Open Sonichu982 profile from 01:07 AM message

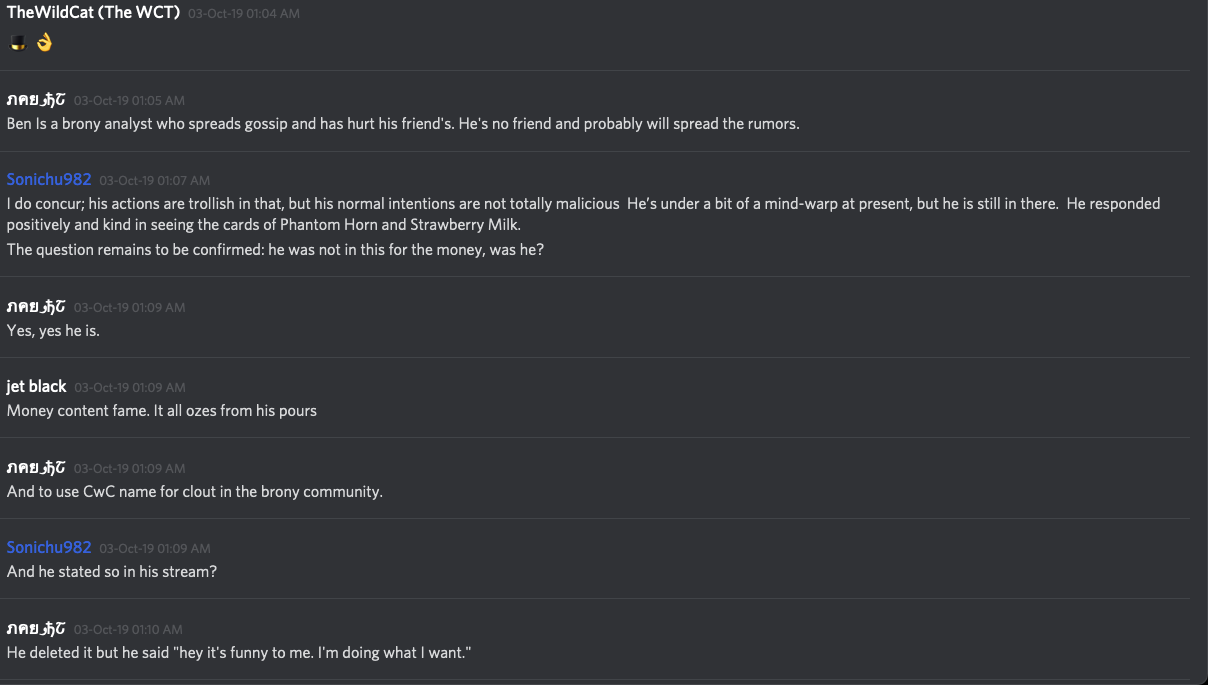[x=48, y=179]
